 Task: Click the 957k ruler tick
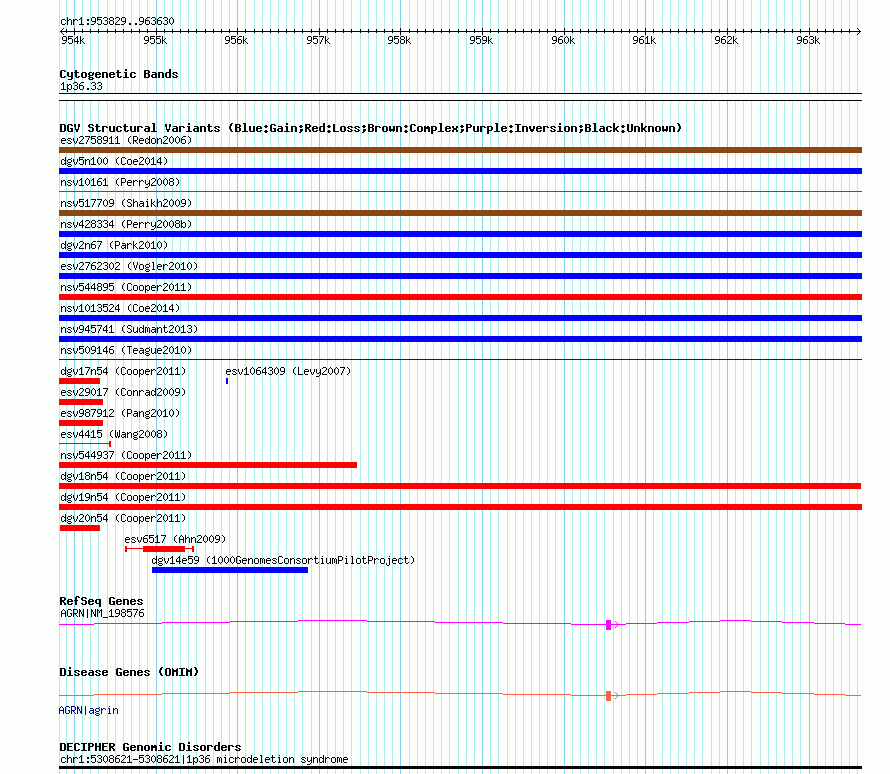coord(318,40)
